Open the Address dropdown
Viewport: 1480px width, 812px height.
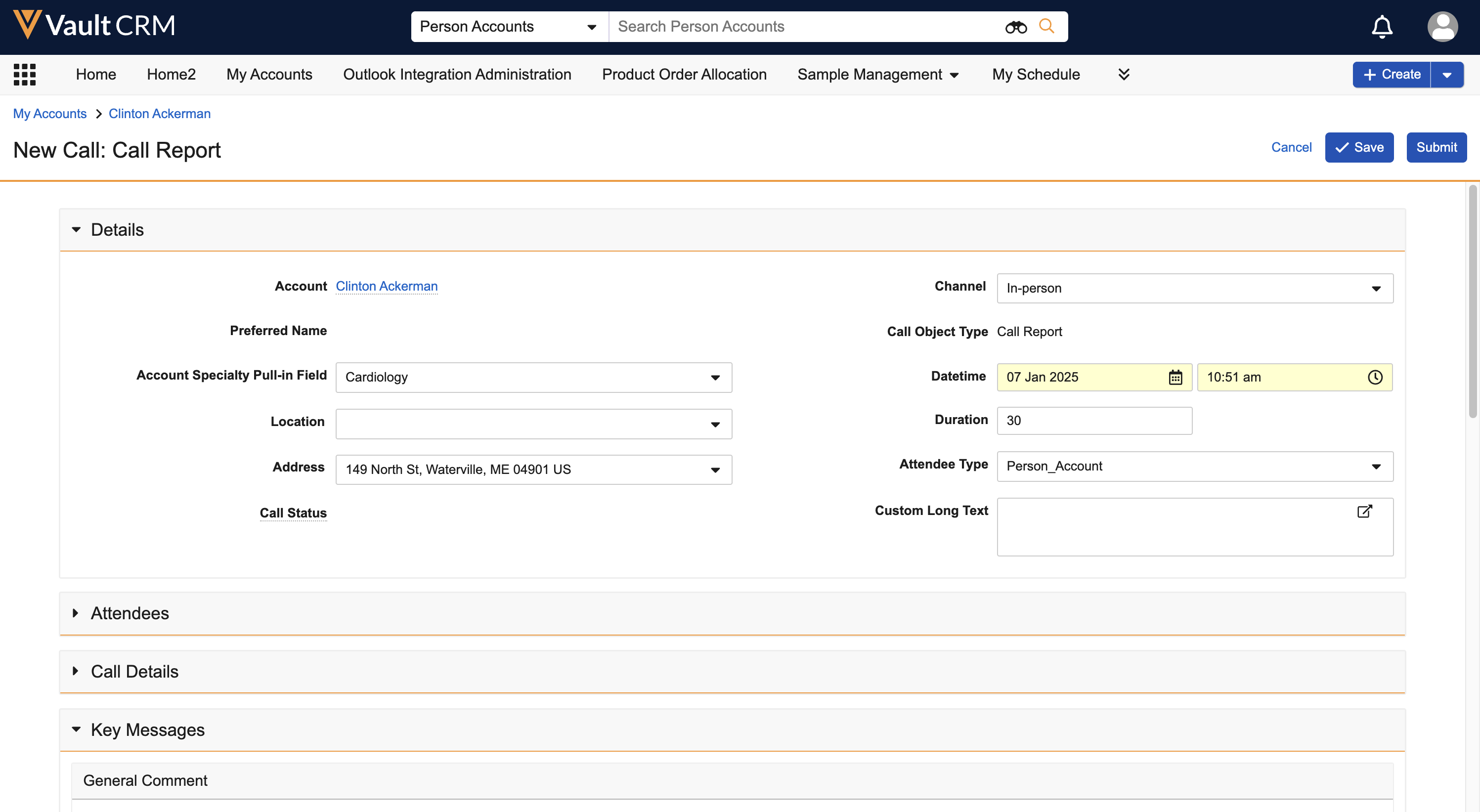pos(533,470)
